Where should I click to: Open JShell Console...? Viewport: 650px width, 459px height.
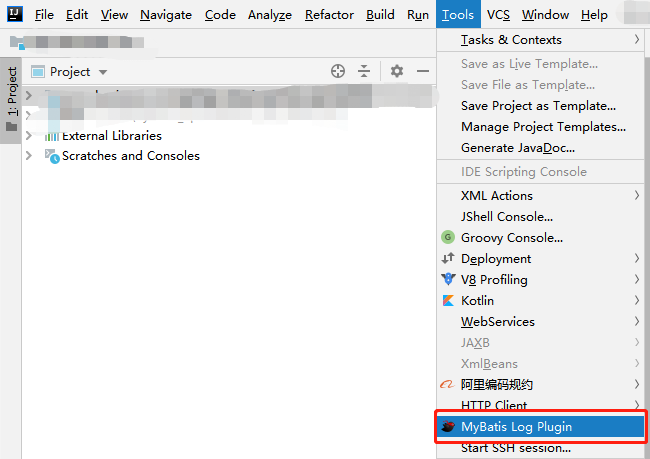pos(541,216)
